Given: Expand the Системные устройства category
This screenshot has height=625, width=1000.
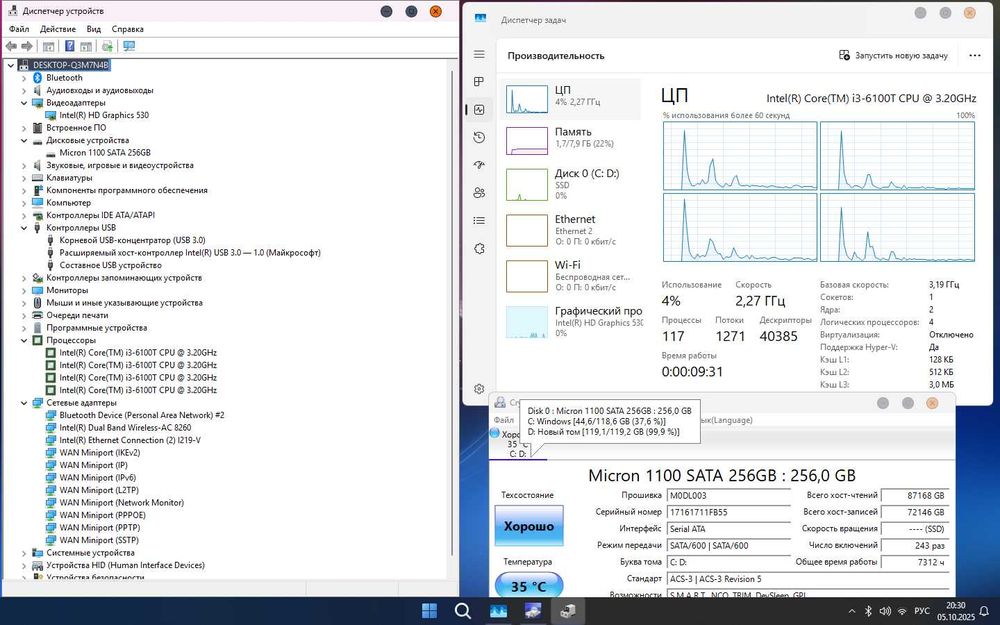Looking at the screenshot, I should pos(24,553).
